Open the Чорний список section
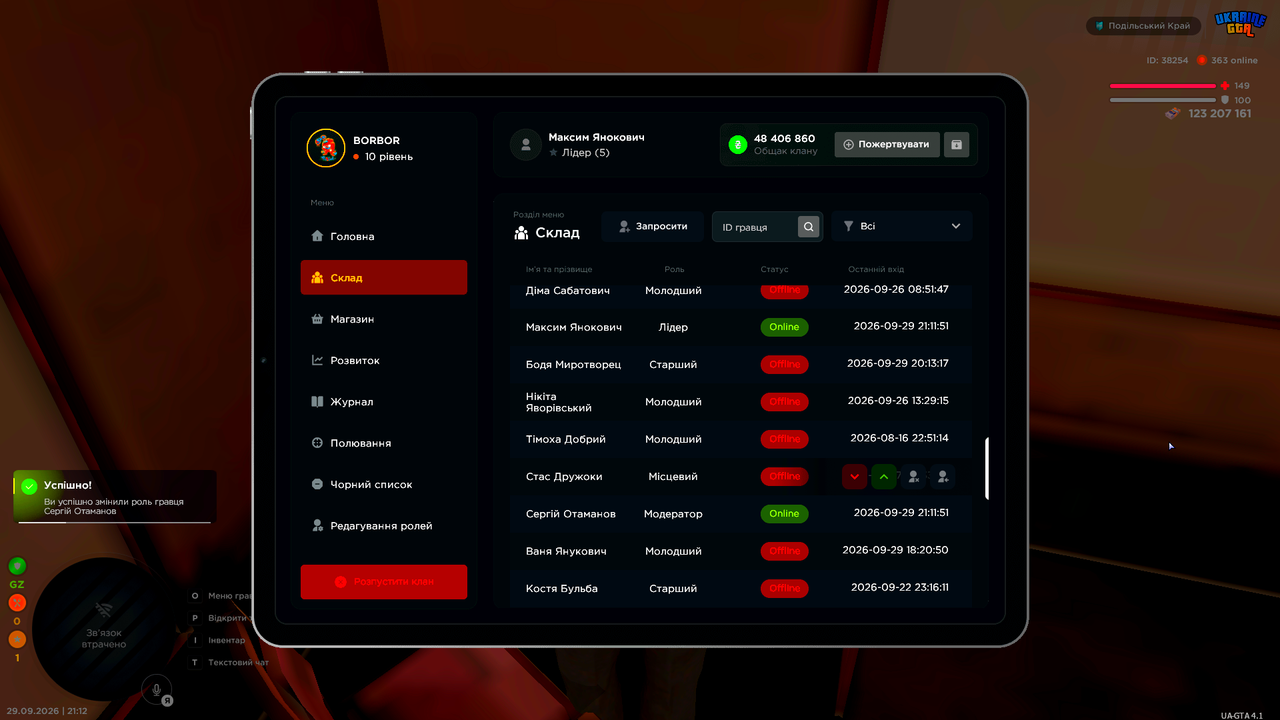Screen dimensions: 1280x720 (x=384, y=484)
